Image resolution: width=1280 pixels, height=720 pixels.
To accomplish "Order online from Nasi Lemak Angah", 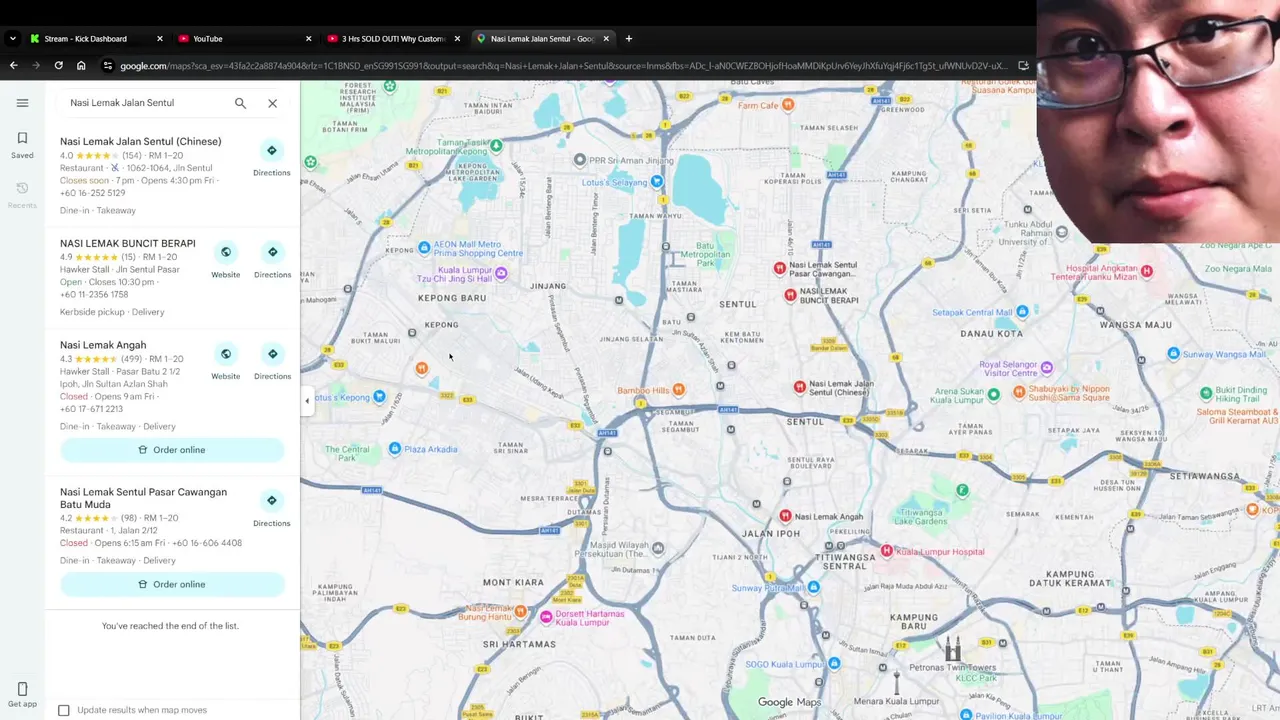I will (172, 450).
